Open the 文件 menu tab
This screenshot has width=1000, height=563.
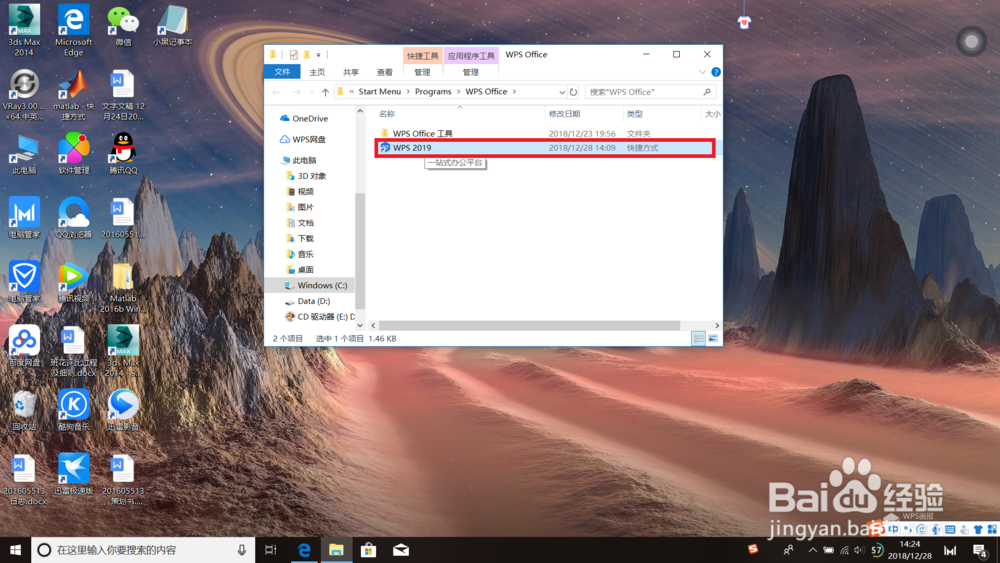pyautogui.click(x=282, y=72)
